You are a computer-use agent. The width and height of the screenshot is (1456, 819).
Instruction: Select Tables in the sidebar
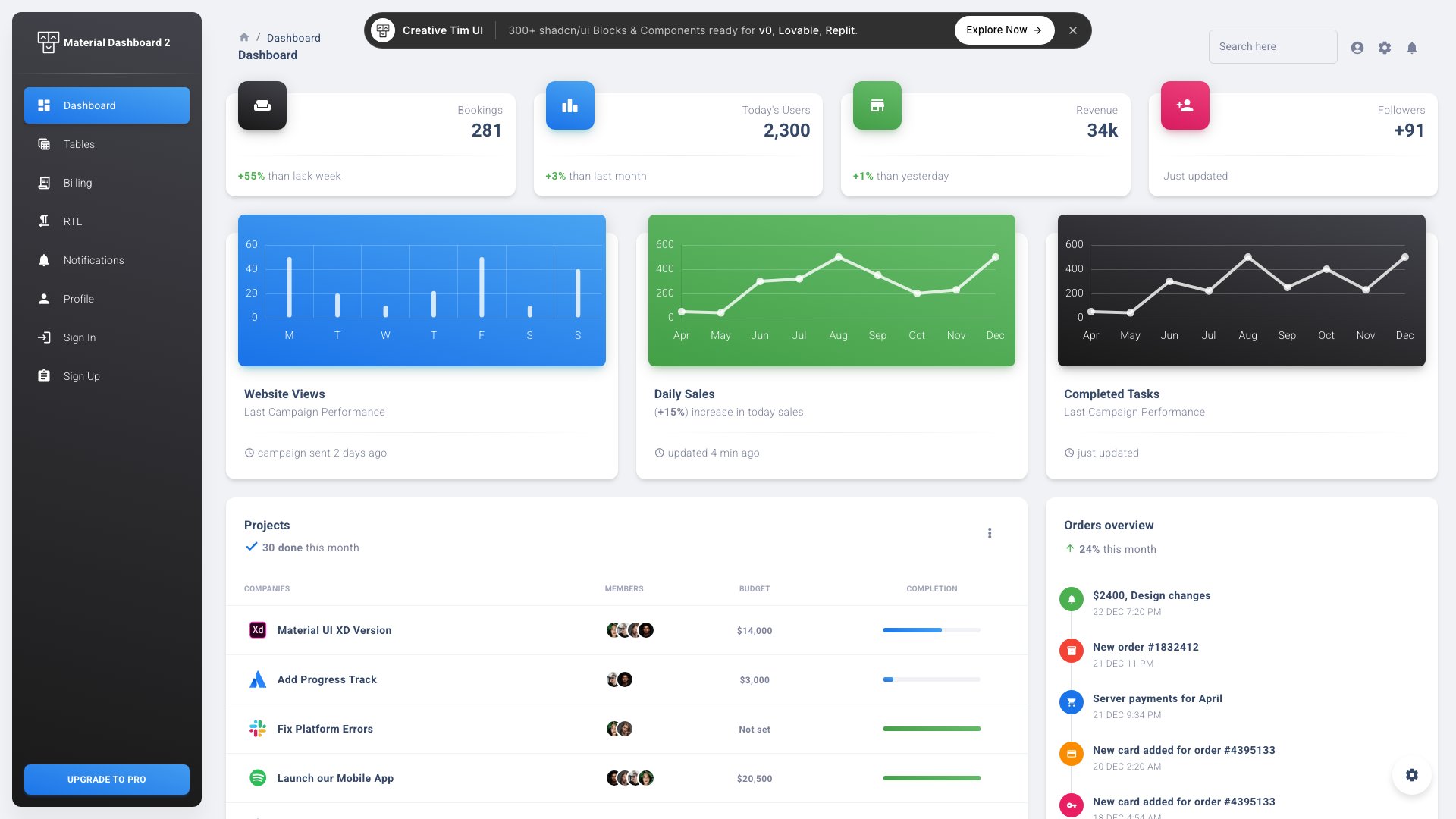pos(79,144)
